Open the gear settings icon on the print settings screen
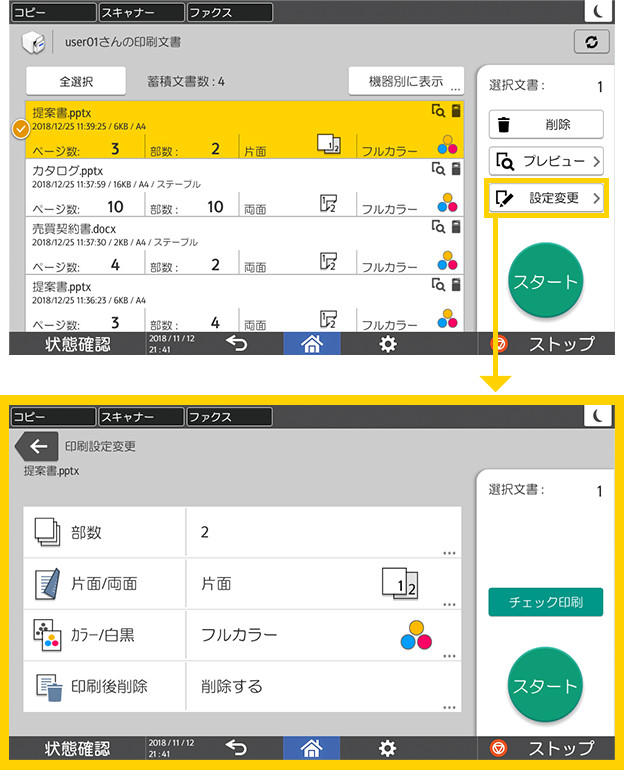This screenshot has height=770, width=624. point(387,747)
